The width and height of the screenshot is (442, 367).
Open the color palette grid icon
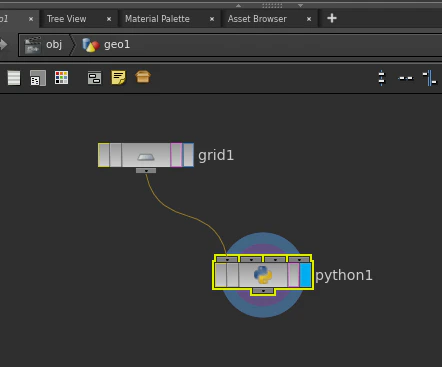pos(61,78)
